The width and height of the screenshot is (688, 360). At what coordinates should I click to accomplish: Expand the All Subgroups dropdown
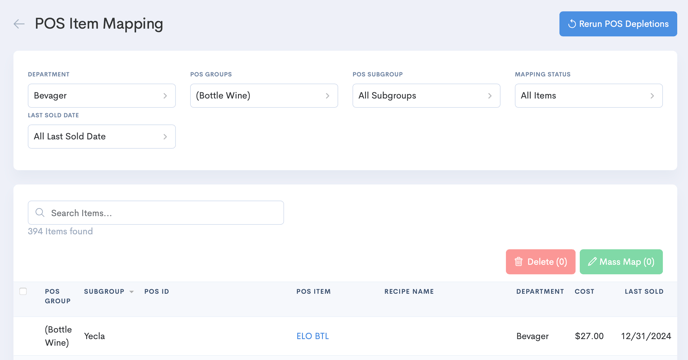pos(426,96)
